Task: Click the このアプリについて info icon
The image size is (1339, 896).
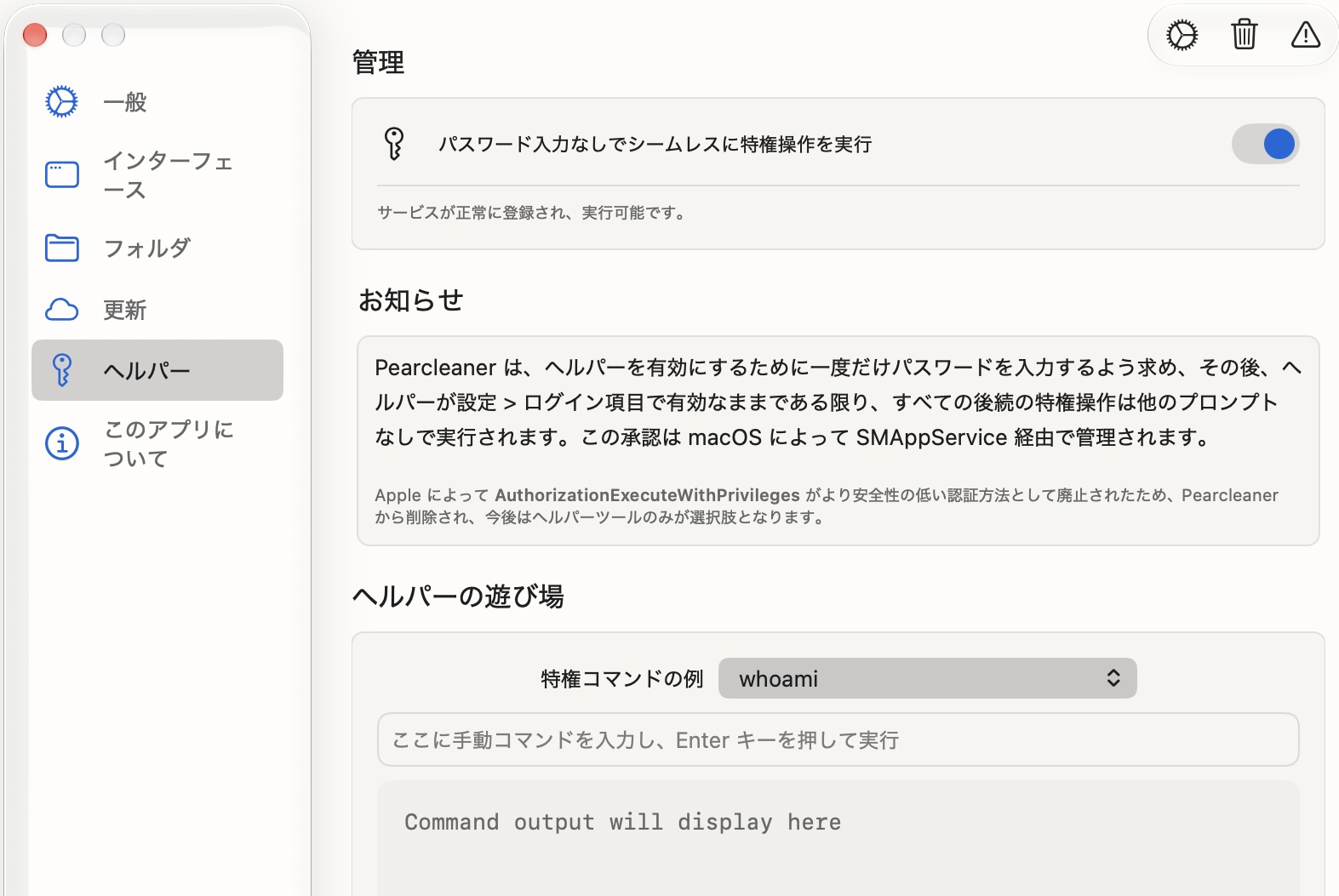Action: [61, 443]
